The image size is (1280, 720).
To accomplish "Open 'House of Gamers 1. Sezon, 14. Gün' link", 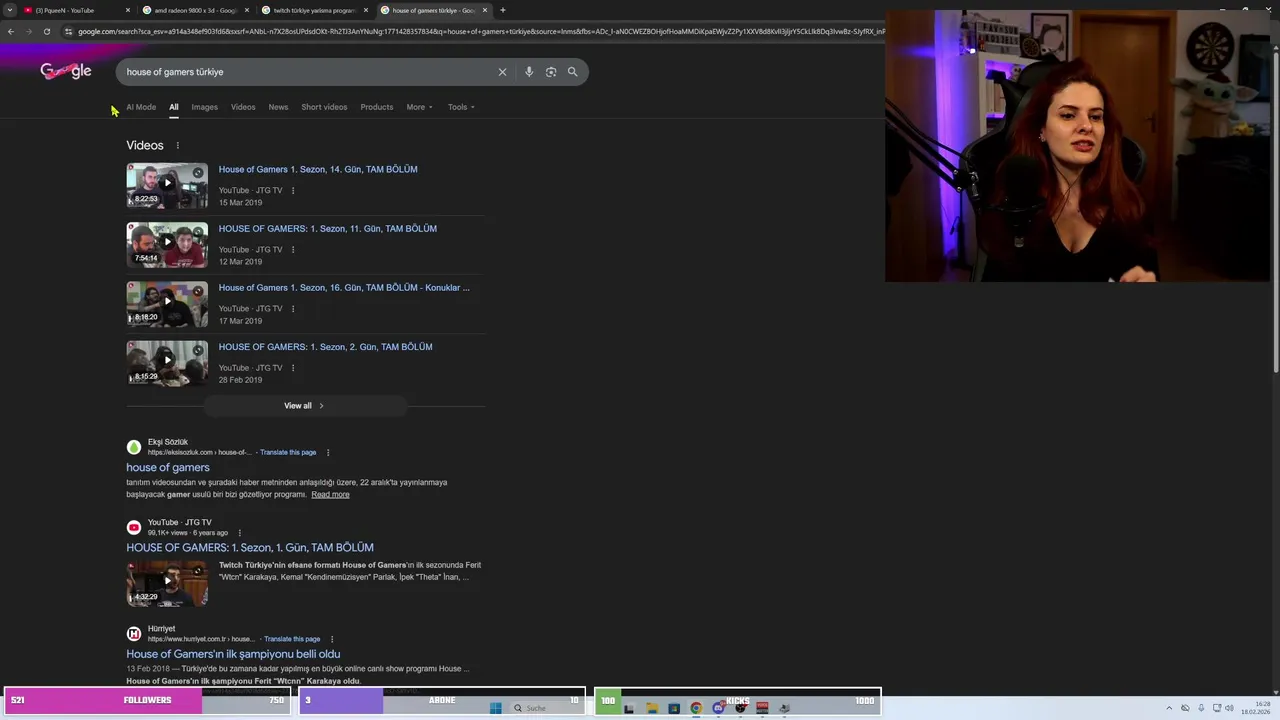I will pos(318,169).
